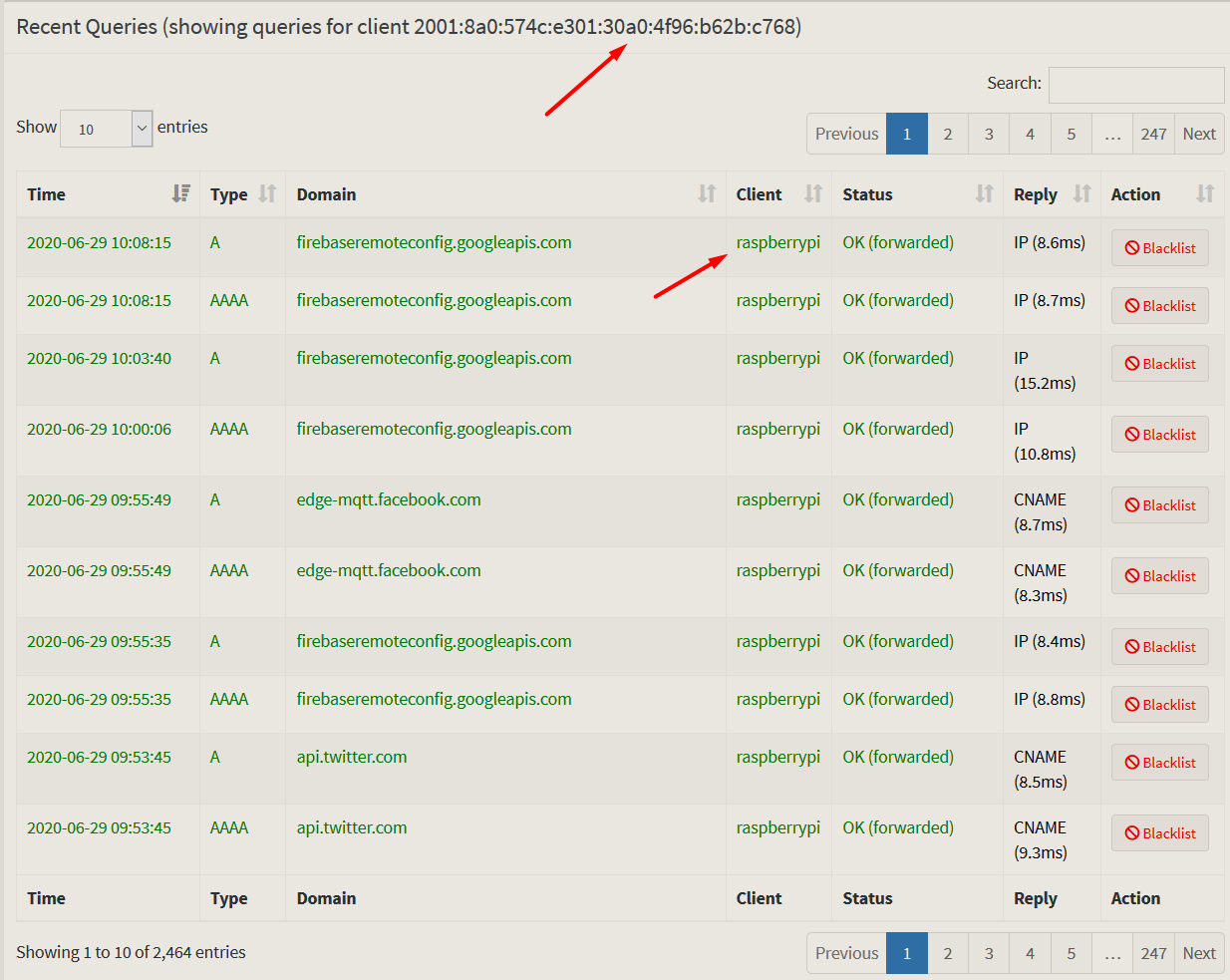Click reply IP (15.2ms) cell

1045,370
